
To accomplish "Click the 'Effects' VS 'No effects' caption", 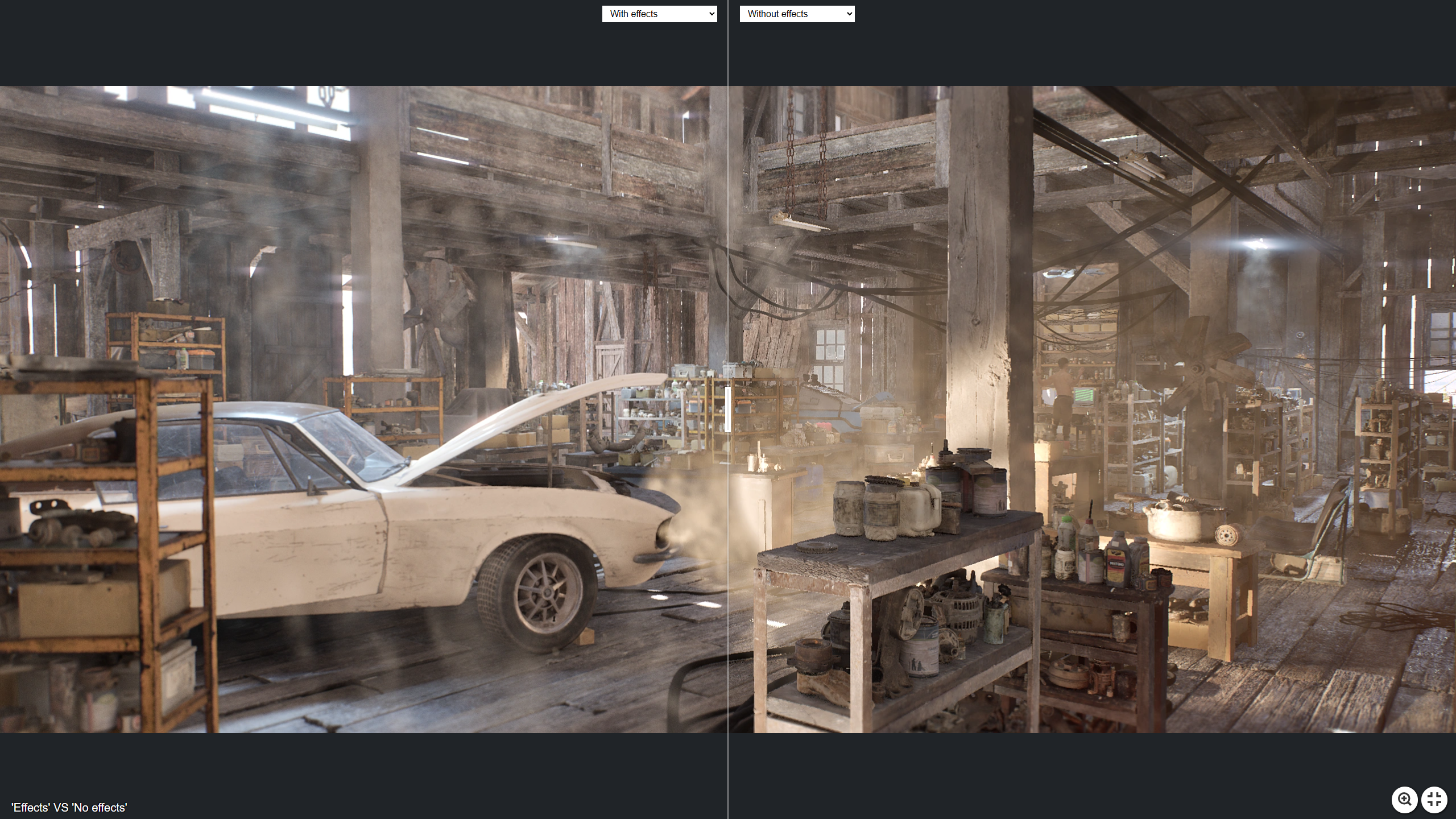I will tap(69, 808).
